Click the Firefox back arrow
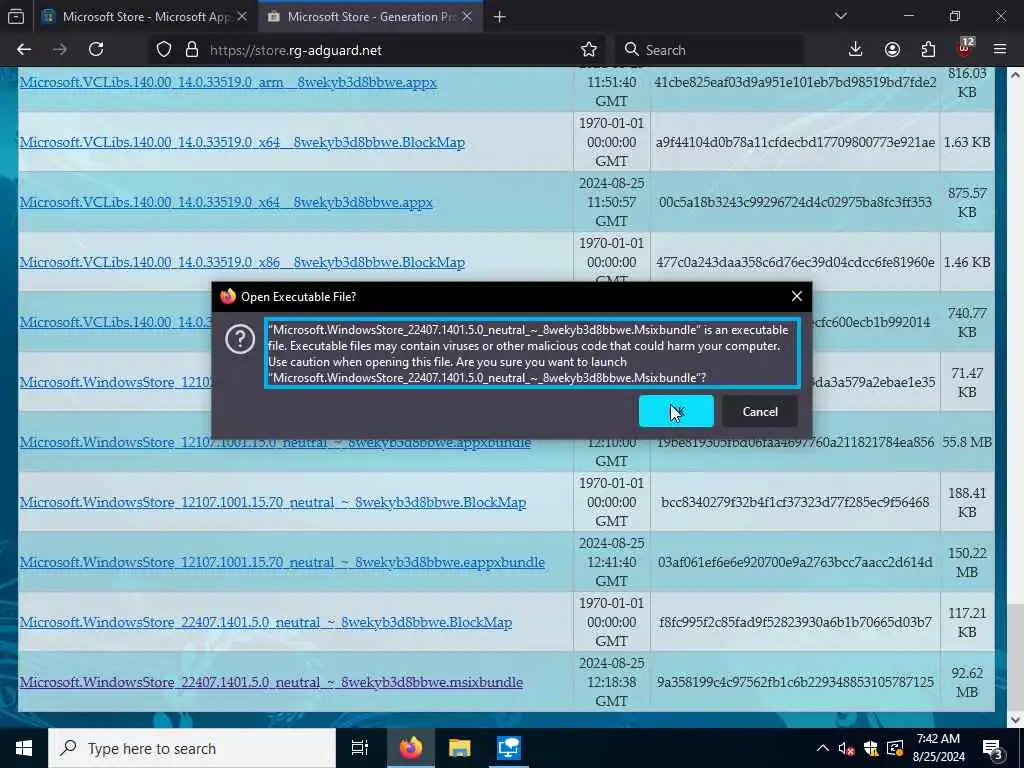Image resolution: width=1024 pixels, height=768 pixels. click(24, 50)
